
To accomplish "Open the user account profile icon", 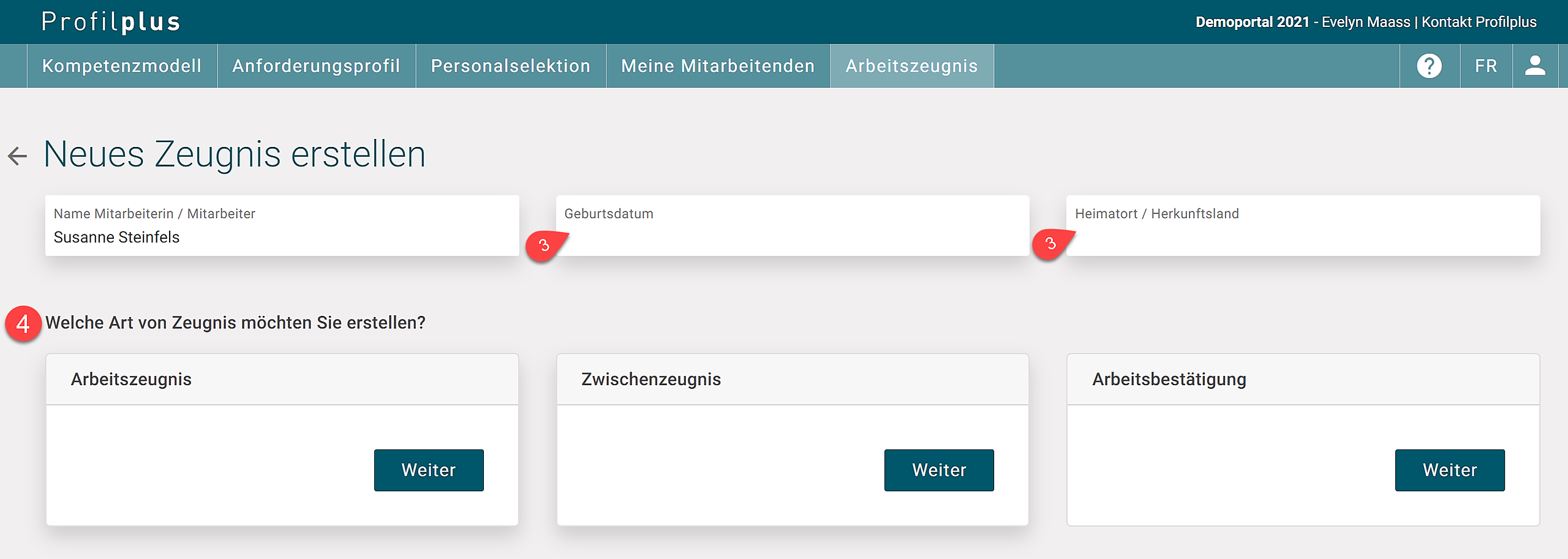I will [1535, 66].
